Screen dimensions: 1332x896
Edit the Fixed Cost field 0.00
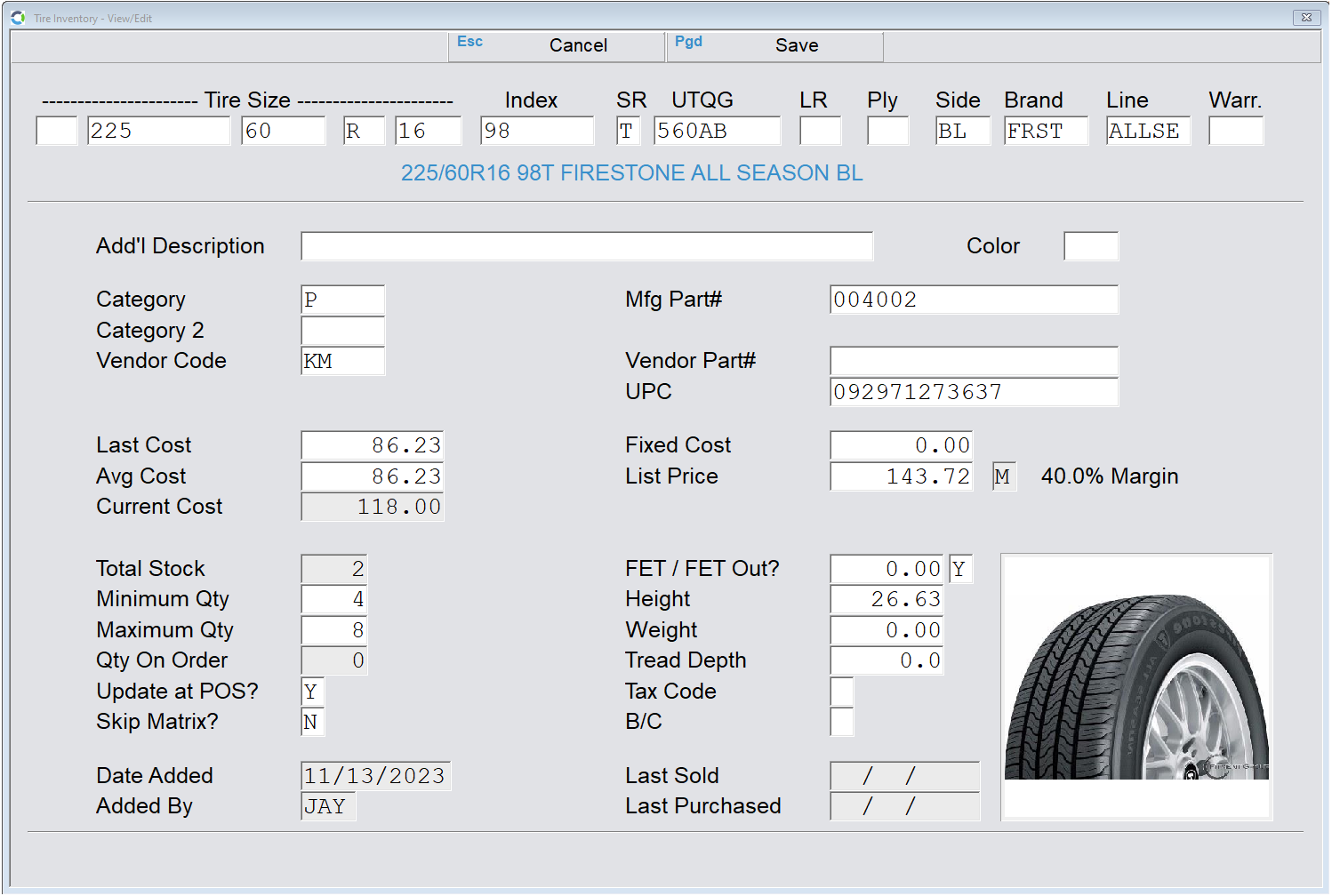(902, 445)
